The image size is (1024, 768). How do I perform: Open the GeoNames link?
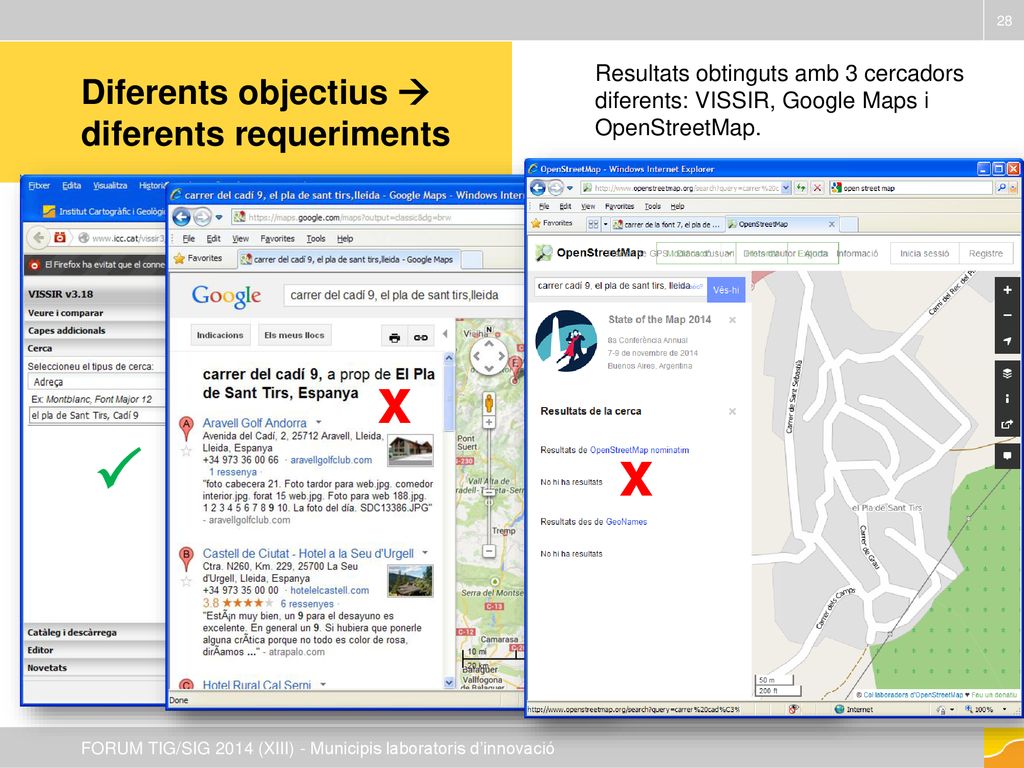(x=626, y=522)
